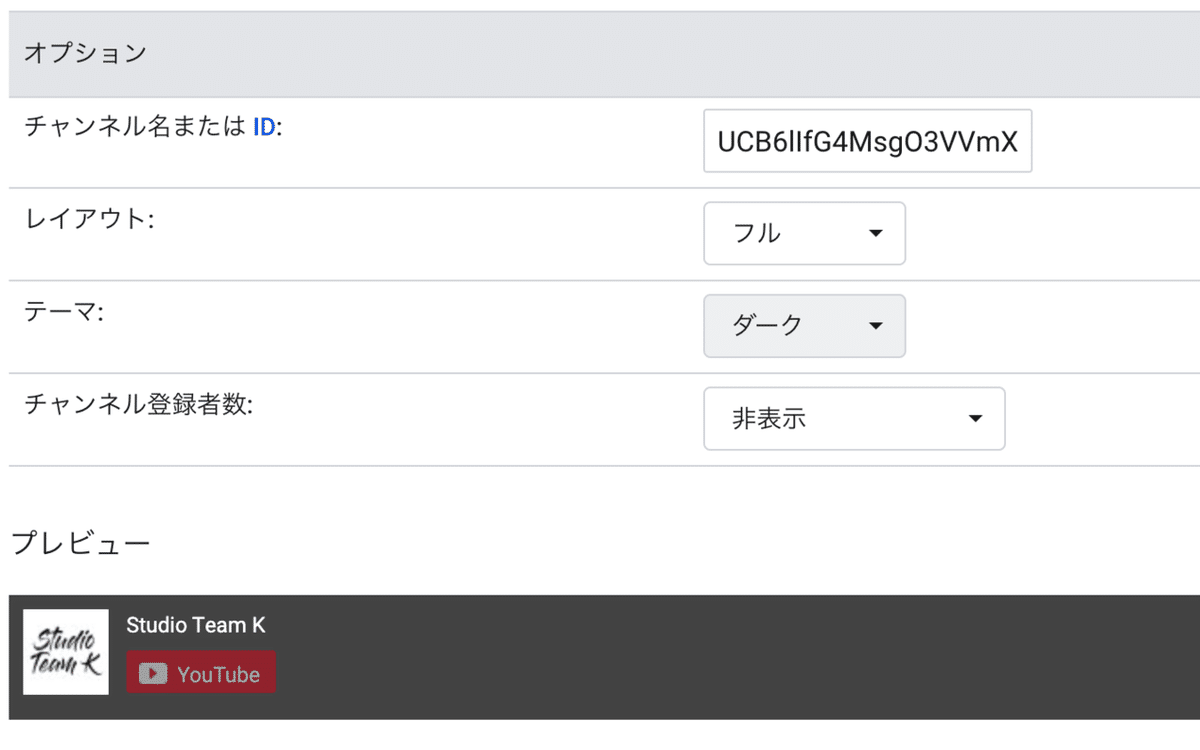Click the blank white area beside プレビュー heading
This screenshot has height=750, width=1200.
(600, 543)
